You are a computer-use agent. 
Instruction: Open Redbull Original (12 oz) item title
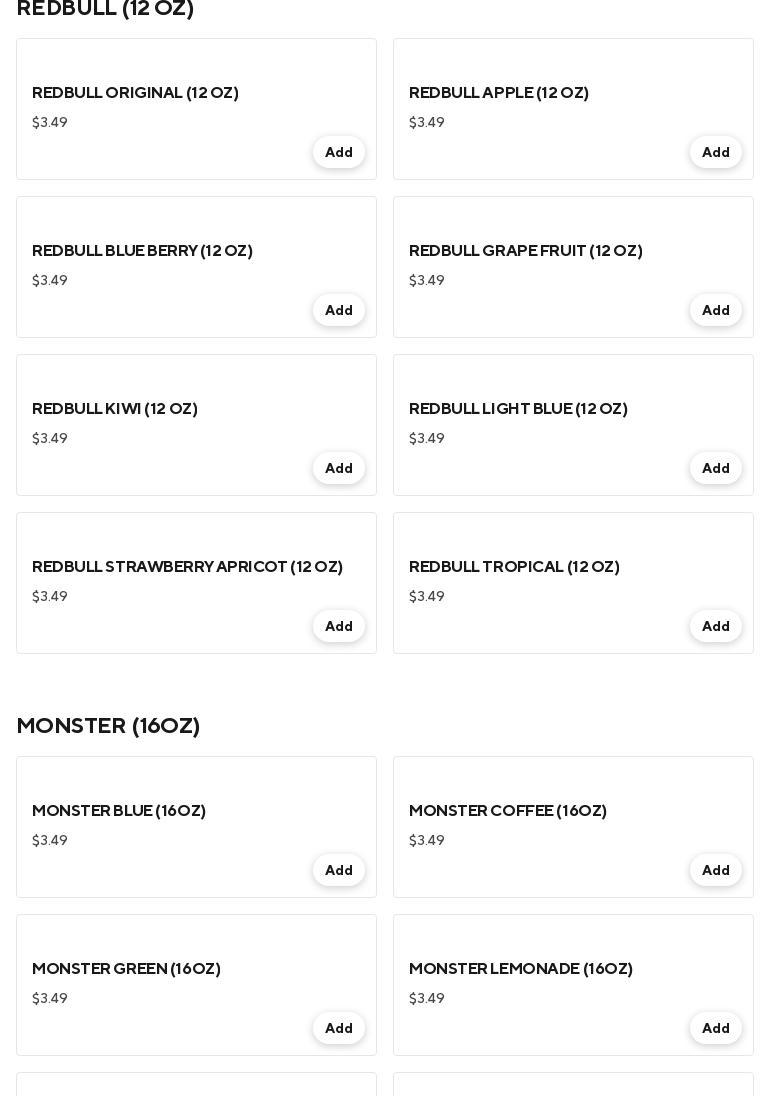(135, 93)
